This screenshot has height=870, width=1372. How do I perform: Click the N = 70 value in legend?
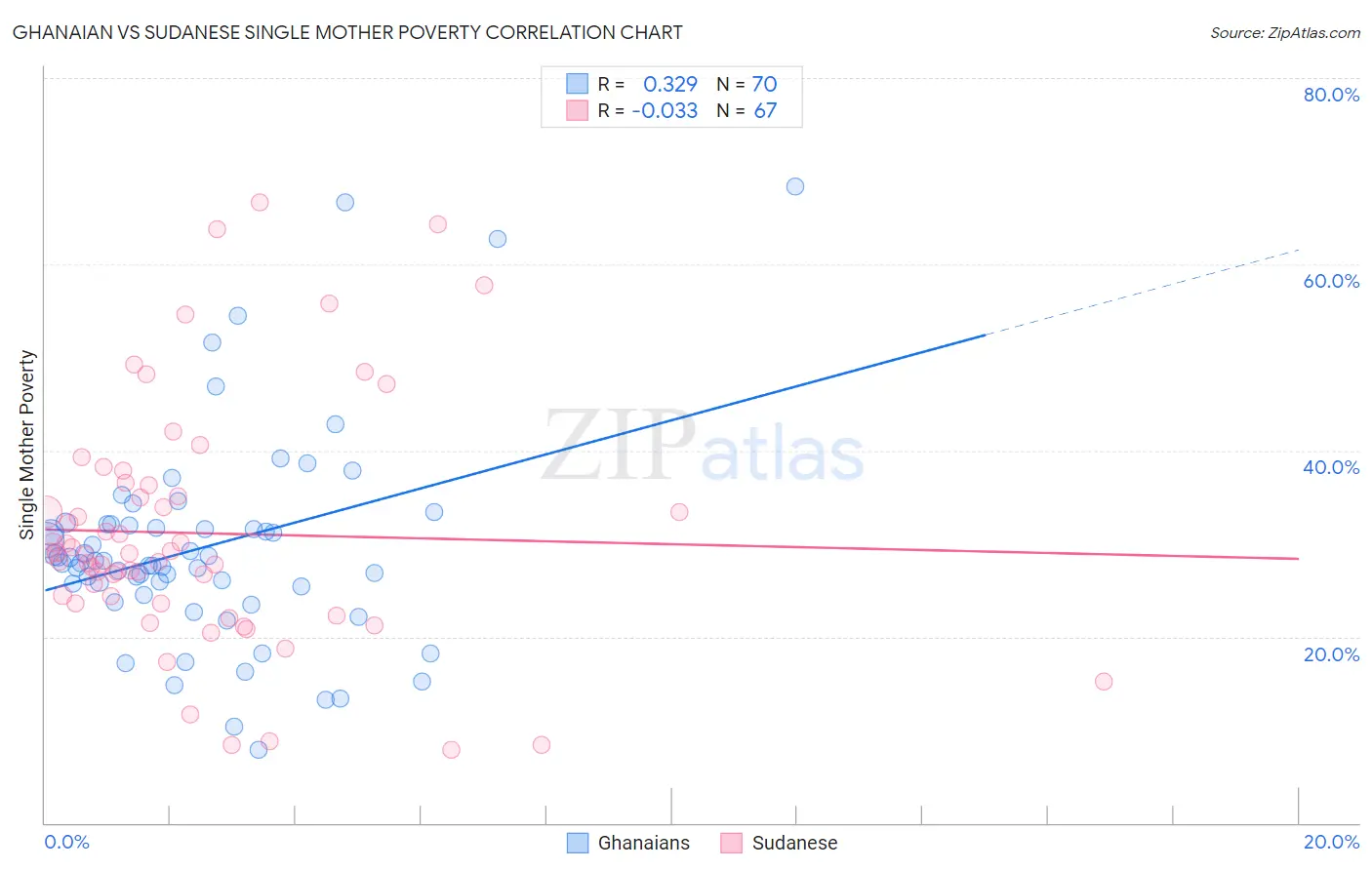(747, 84)
